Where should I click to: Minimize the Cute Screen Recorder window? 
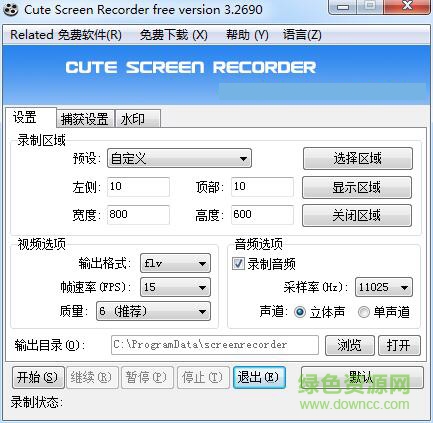[344, 7]
